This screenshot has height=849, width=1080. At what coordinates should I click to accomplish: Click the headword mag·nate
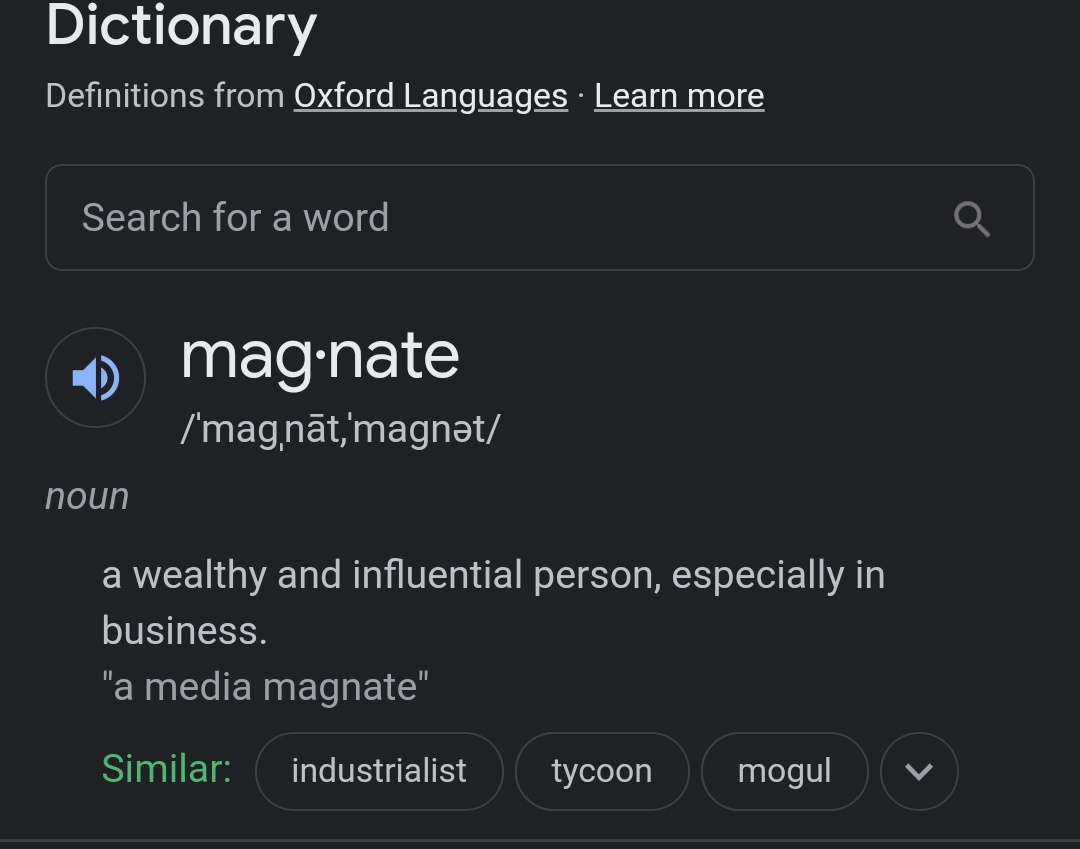click(x=320, y=356)
